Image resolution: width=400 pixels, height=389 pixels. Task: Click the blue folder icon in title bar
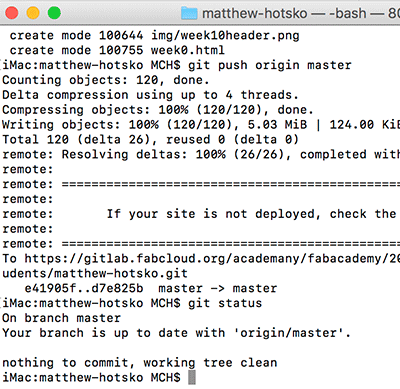pyautogui.click(x=189, y=13)
